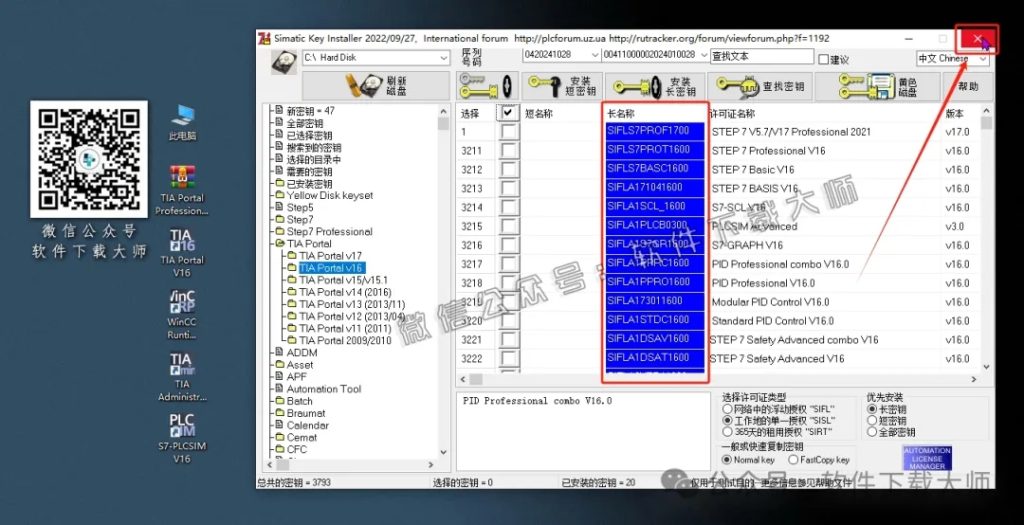Select Automation Tool in the tree
Image resolution: width=1024 pixels, height=525 pixels.
click(x=324, y=389)
